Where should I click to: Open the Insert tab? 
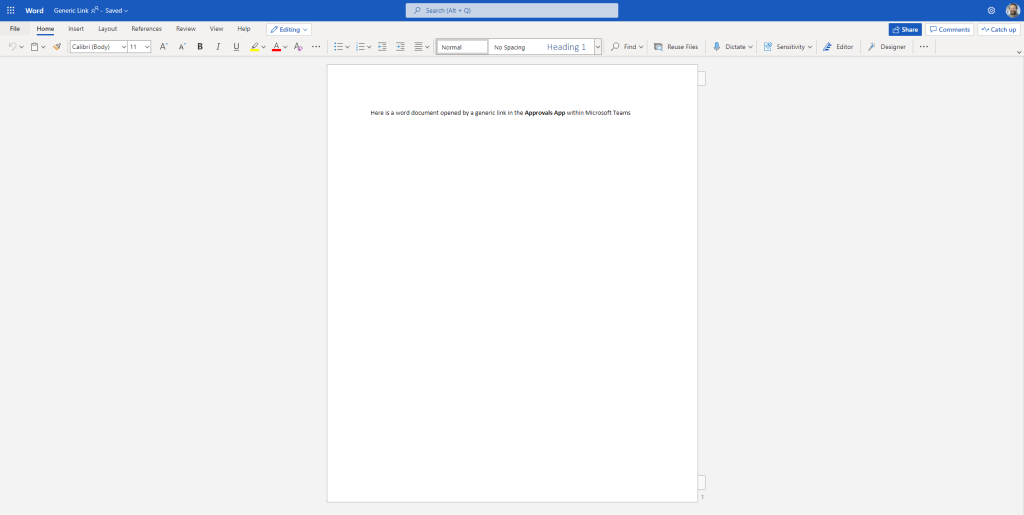(x=76, y=29)
